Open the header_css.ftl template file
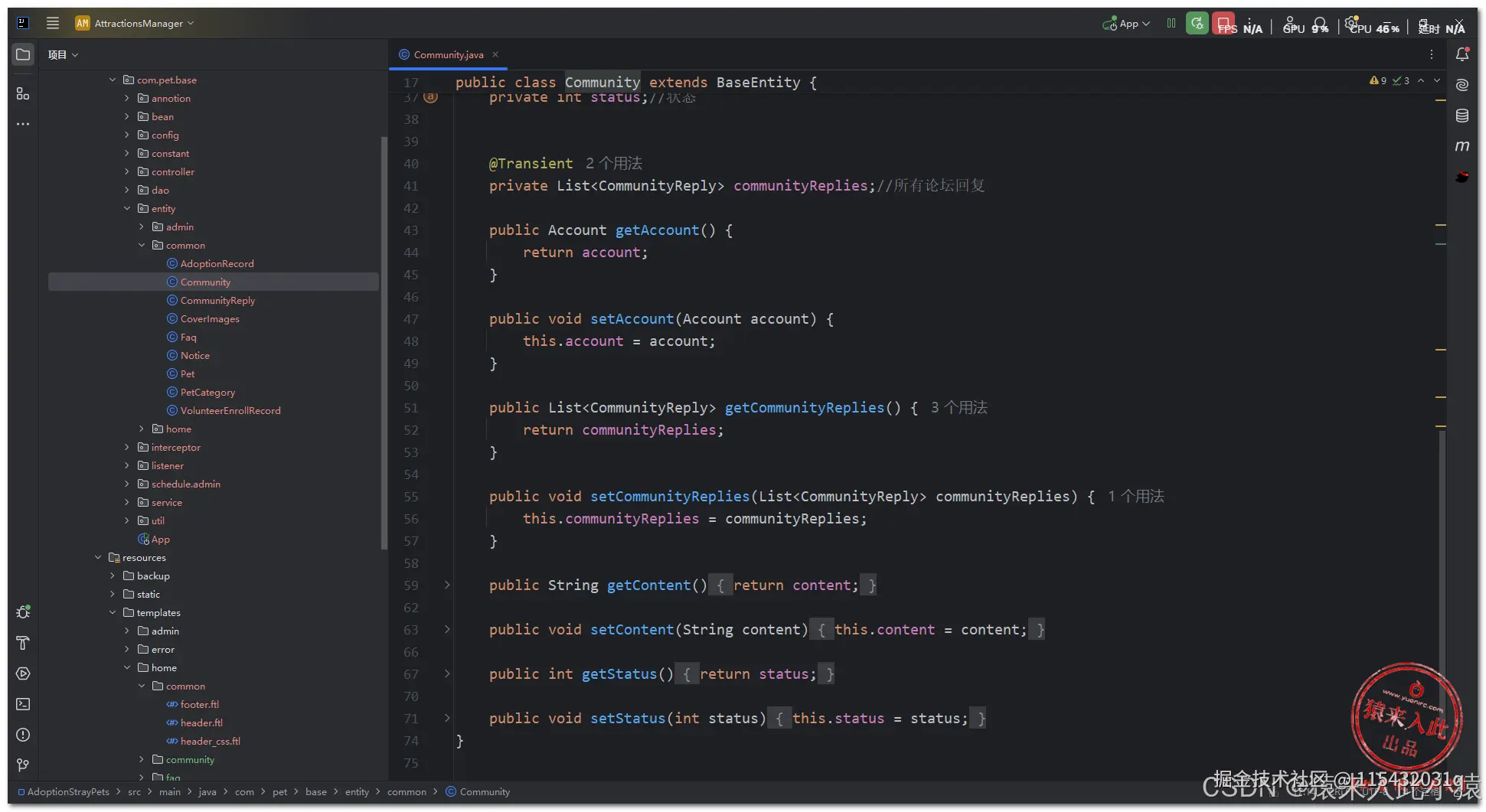 [x=210, y=741]
